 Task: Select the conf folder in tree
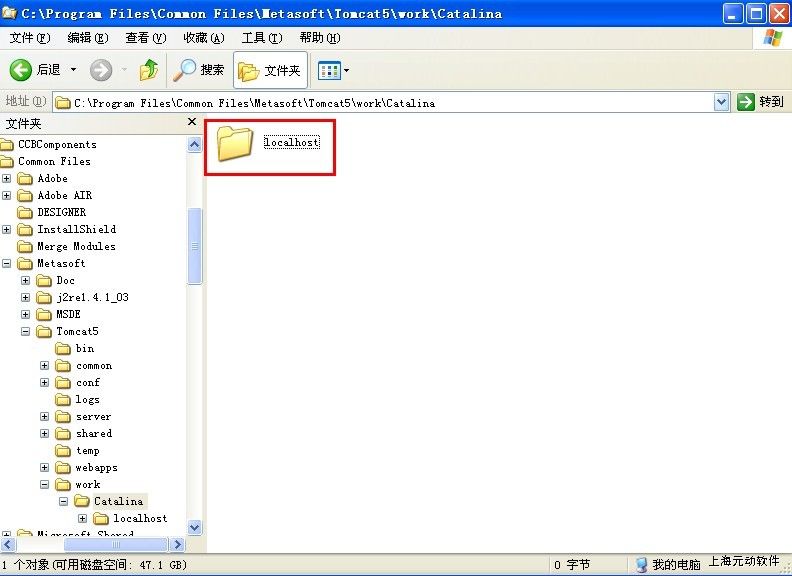coord(87,383)
